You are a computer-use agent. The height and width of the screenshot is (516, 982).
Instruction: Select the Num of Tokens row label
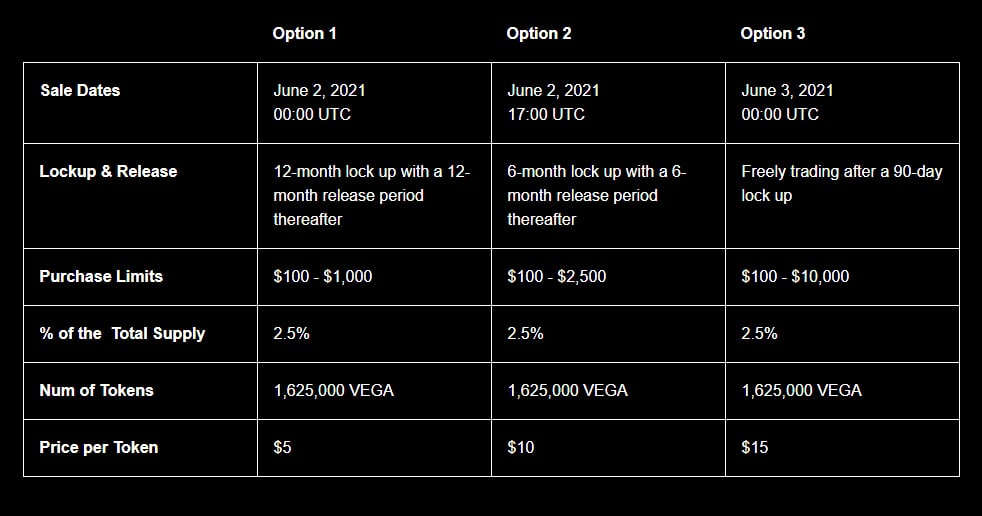click(x=96, y=390)
